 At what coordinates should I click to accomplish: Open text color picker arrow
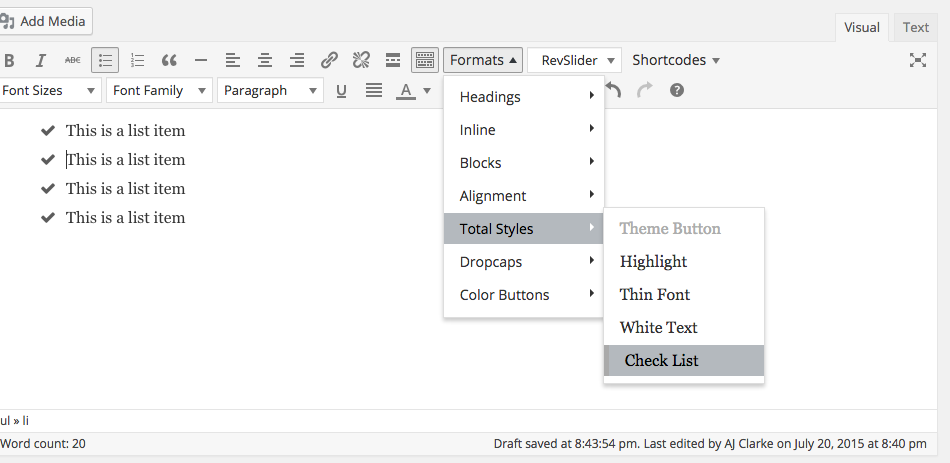427,91
